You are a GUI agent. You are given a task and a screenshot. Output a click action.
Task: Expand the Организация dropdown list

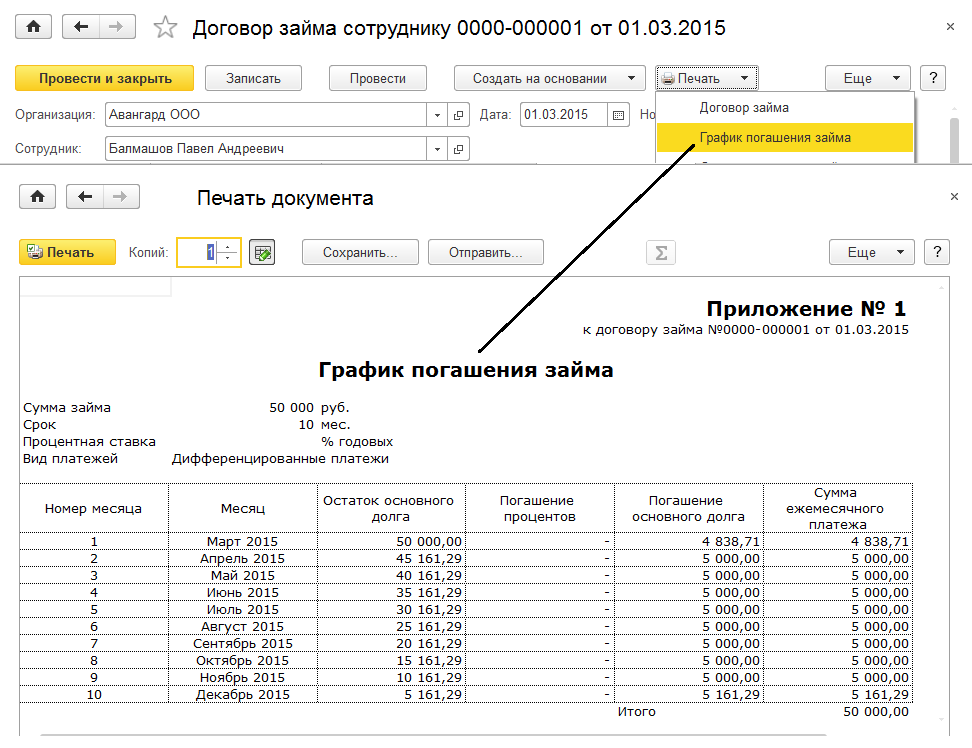click(437, 115)
